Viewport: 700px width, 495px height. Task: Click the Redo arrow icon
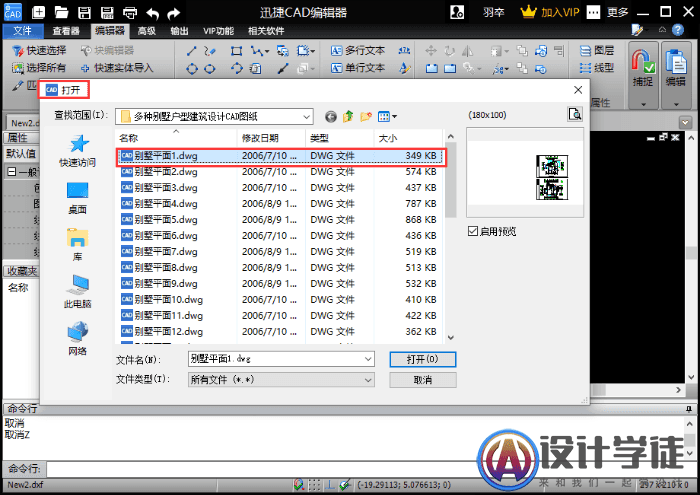(x=174, y=13)
